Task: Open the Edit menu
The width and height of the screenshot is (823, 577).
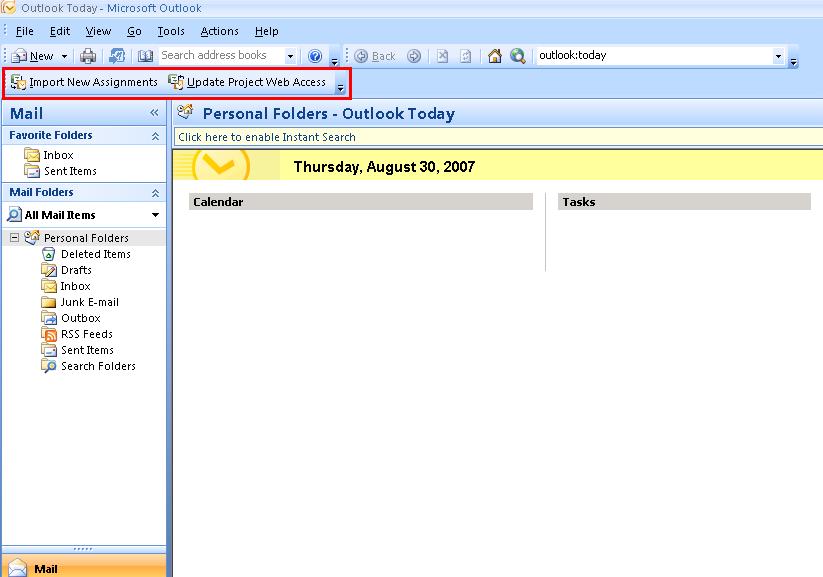Action: point(60,32)
